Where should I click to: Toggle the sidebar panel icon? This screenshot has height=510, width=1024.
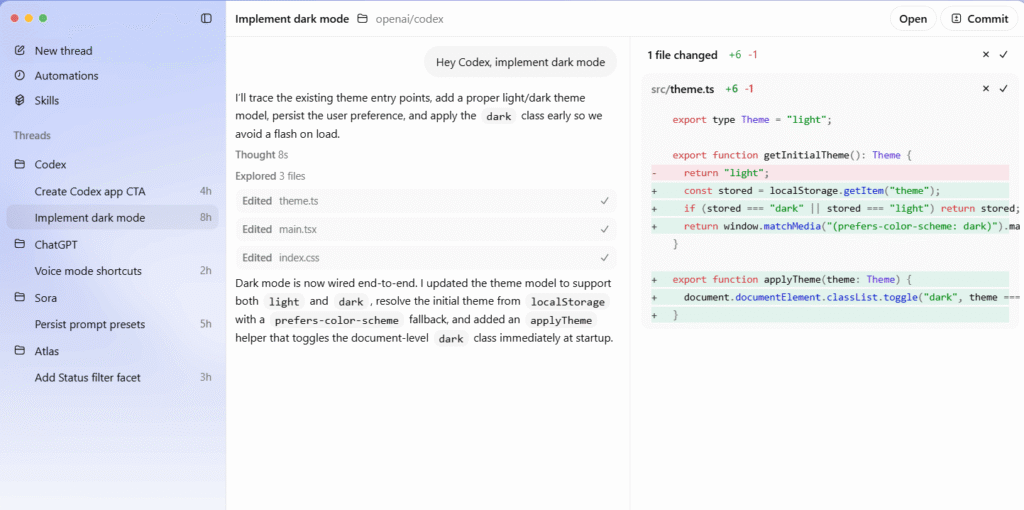(x=206, y=18)
